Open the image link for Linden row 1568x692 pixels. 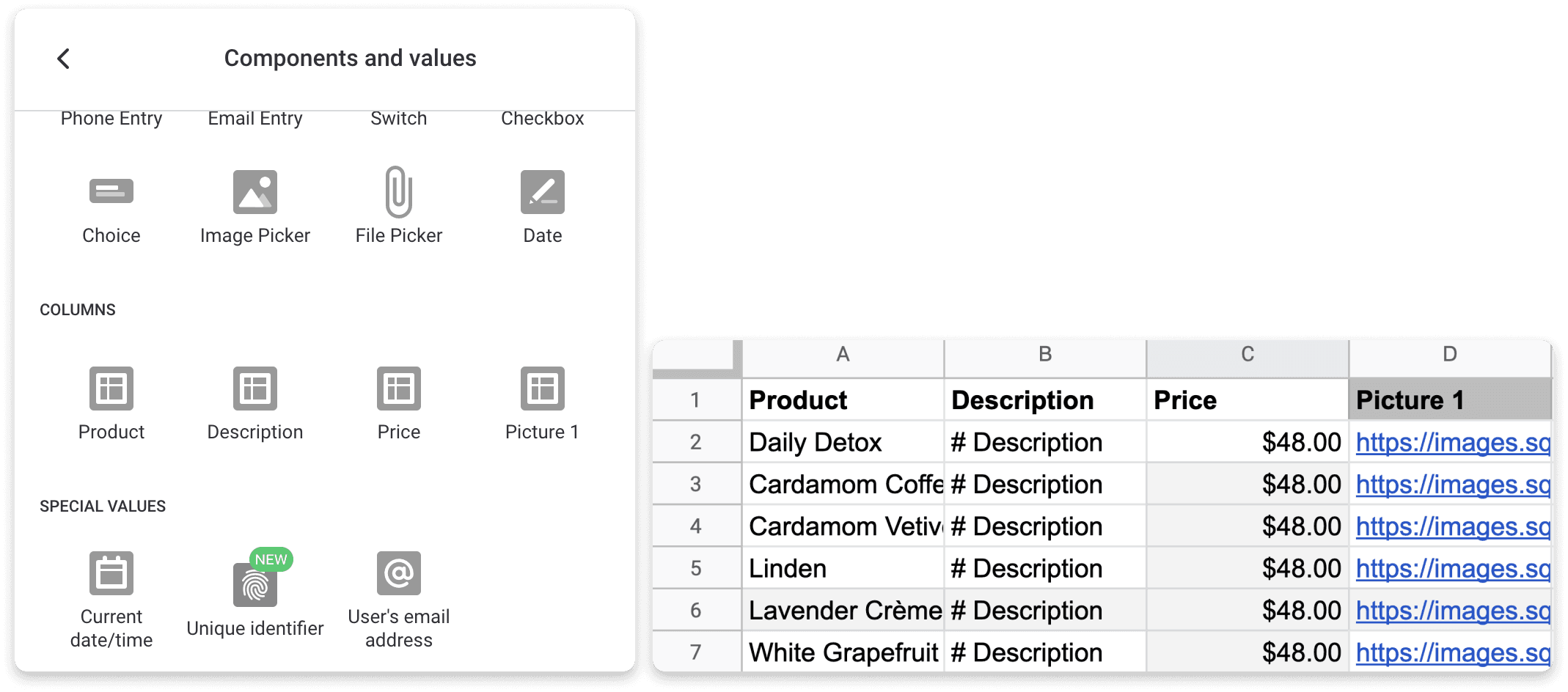(1453, 568)
